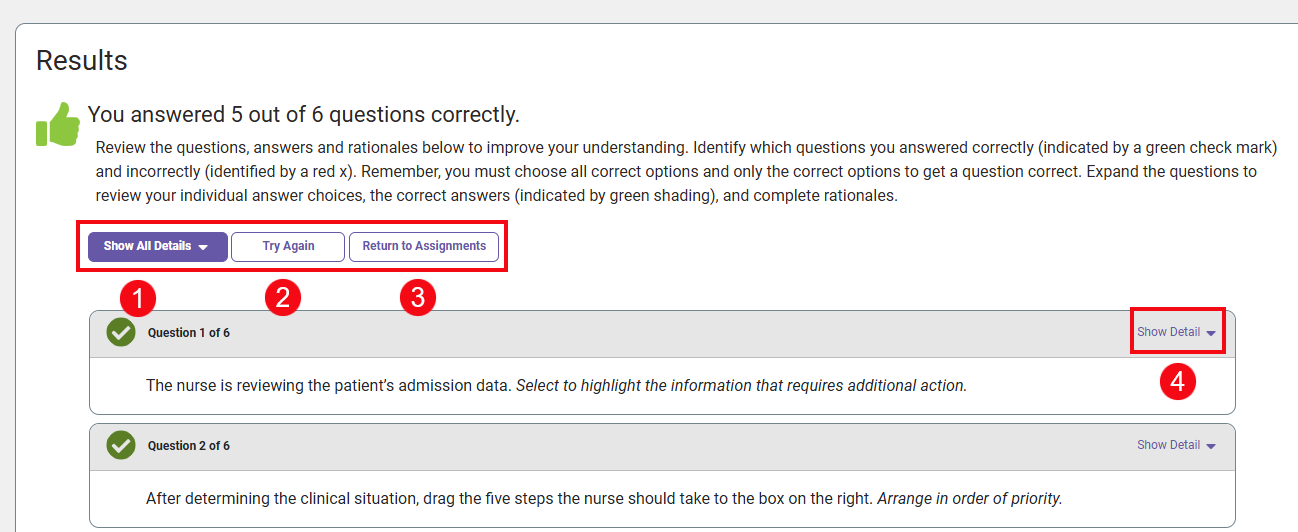Open the Show All Details dropdown
This screenshot has height=532, width=1298.
coord(157,246)
